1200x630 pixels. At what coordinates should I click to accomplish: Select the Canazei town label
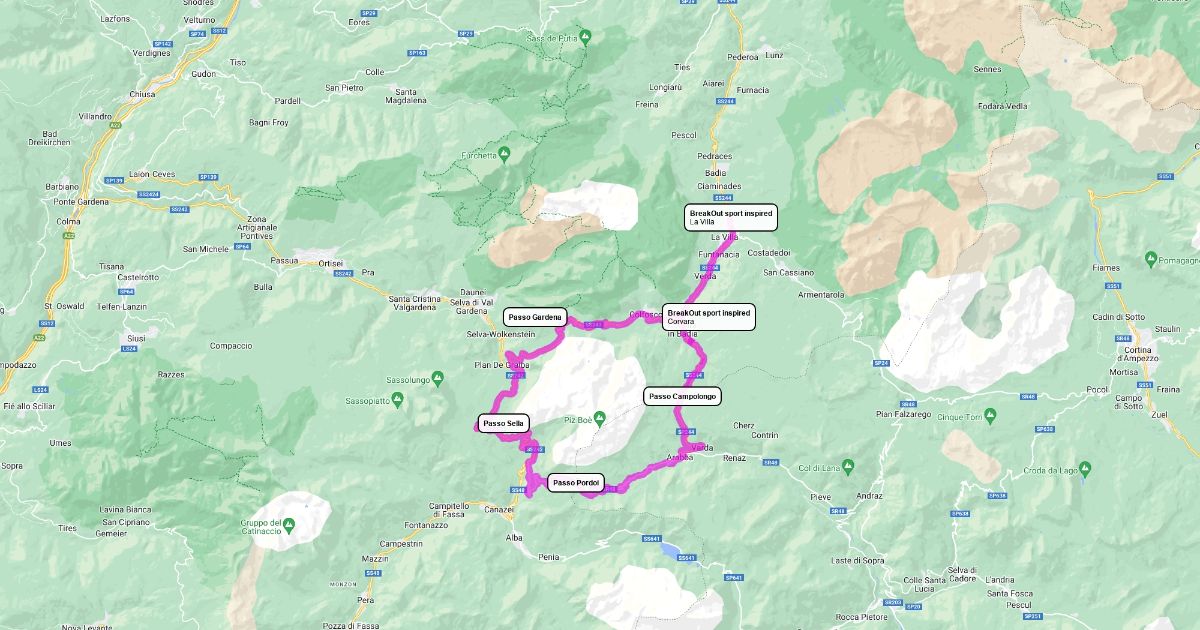[x=500, y=509]
